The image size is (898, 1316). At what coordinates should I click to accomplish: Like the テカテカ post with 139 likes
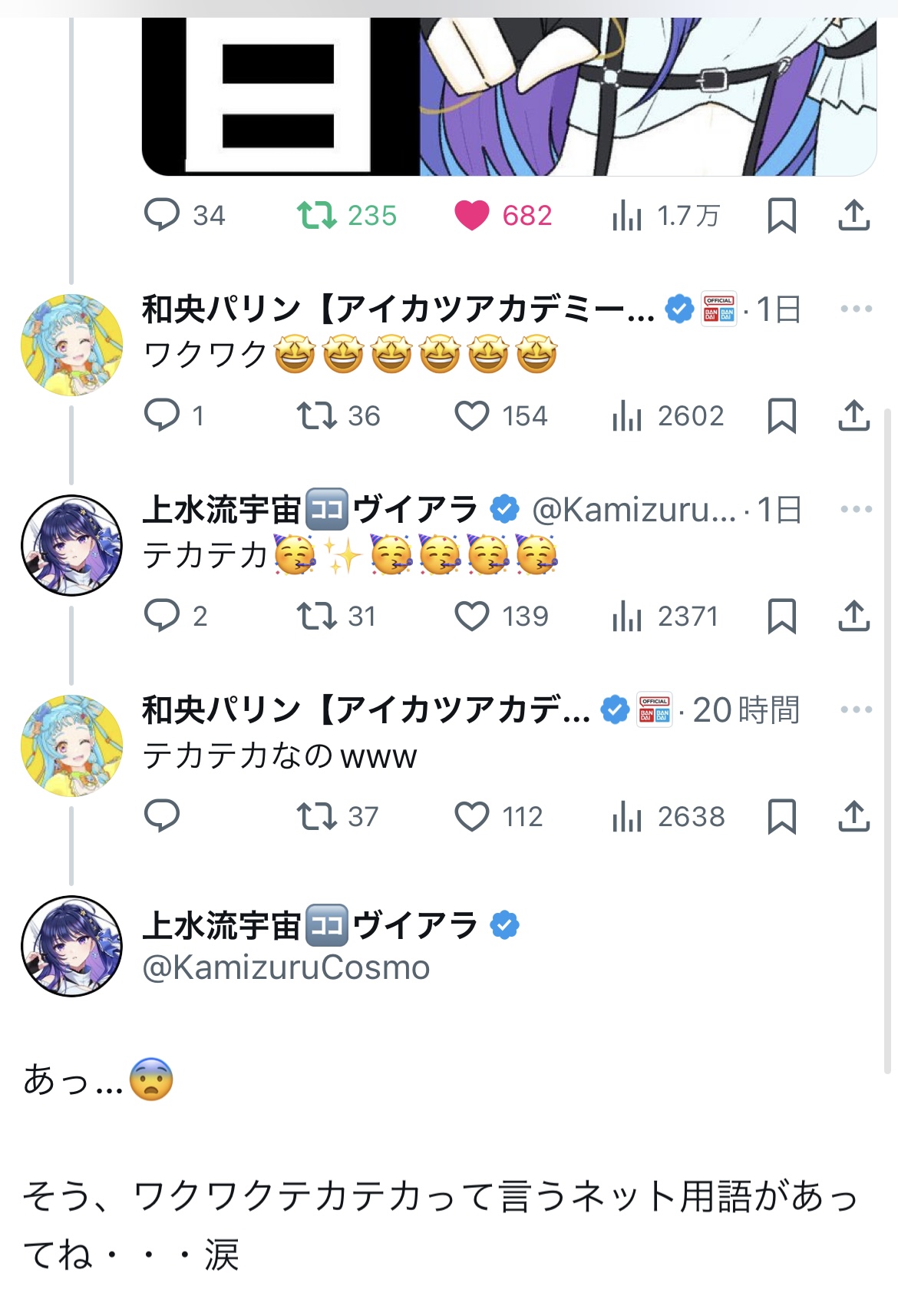(471, 617)
